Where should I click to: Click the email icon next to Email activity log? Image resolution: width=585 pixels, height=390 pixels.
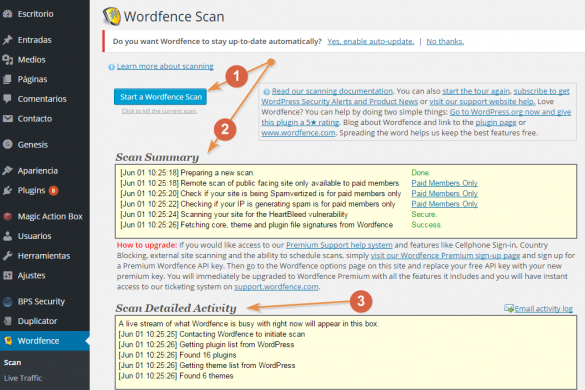coord(509,309)
